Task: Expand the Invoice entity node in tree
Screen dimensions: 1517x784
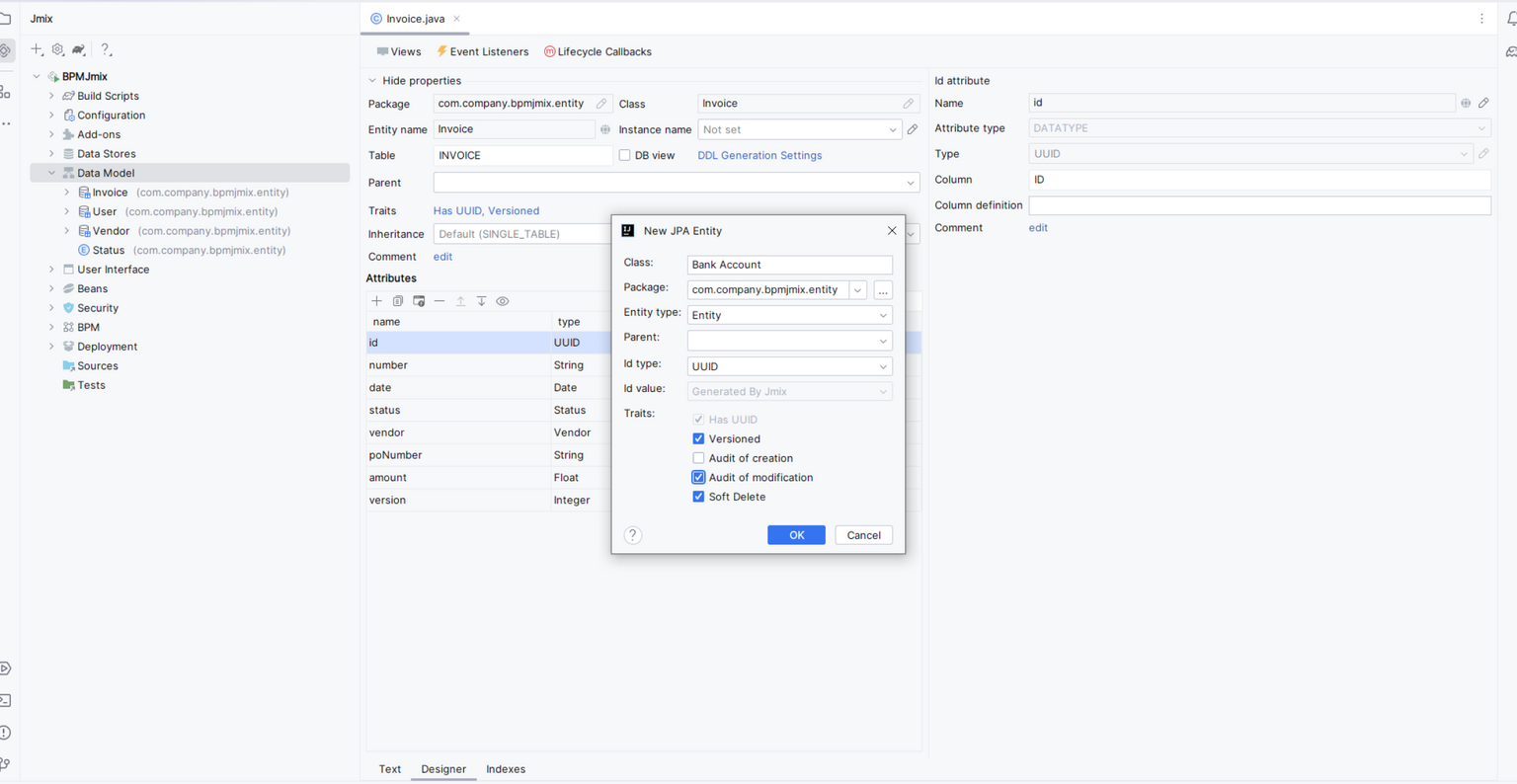Action: (67, 193)
